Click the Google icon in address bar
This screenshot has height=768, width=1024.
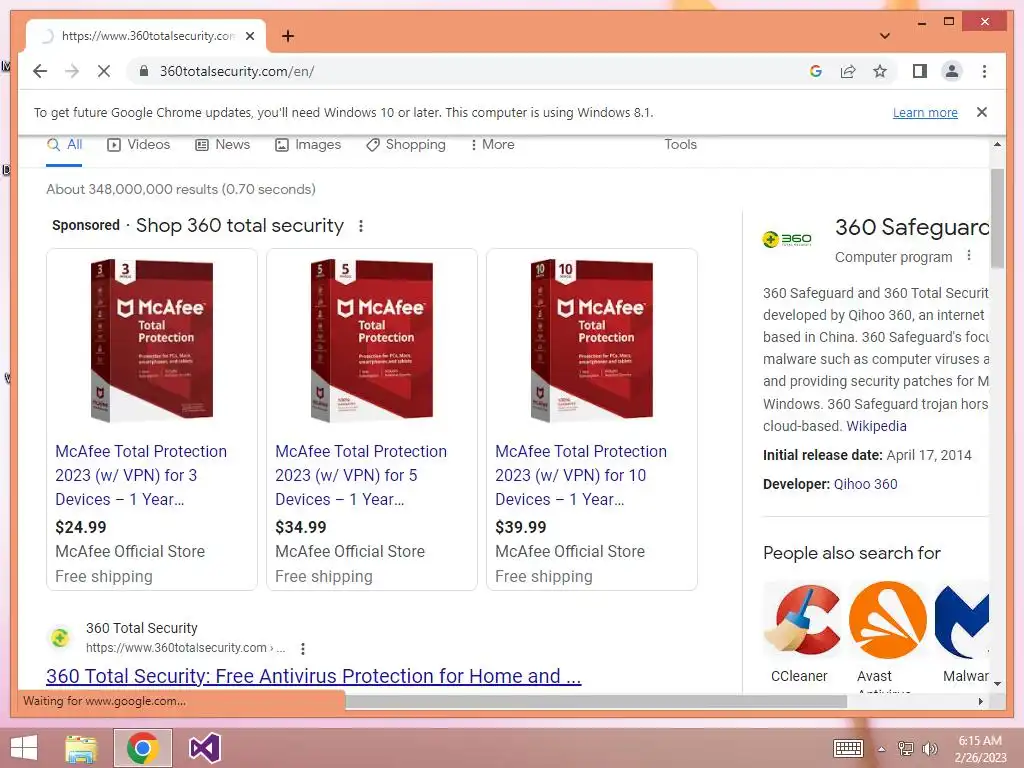[816, 71]
